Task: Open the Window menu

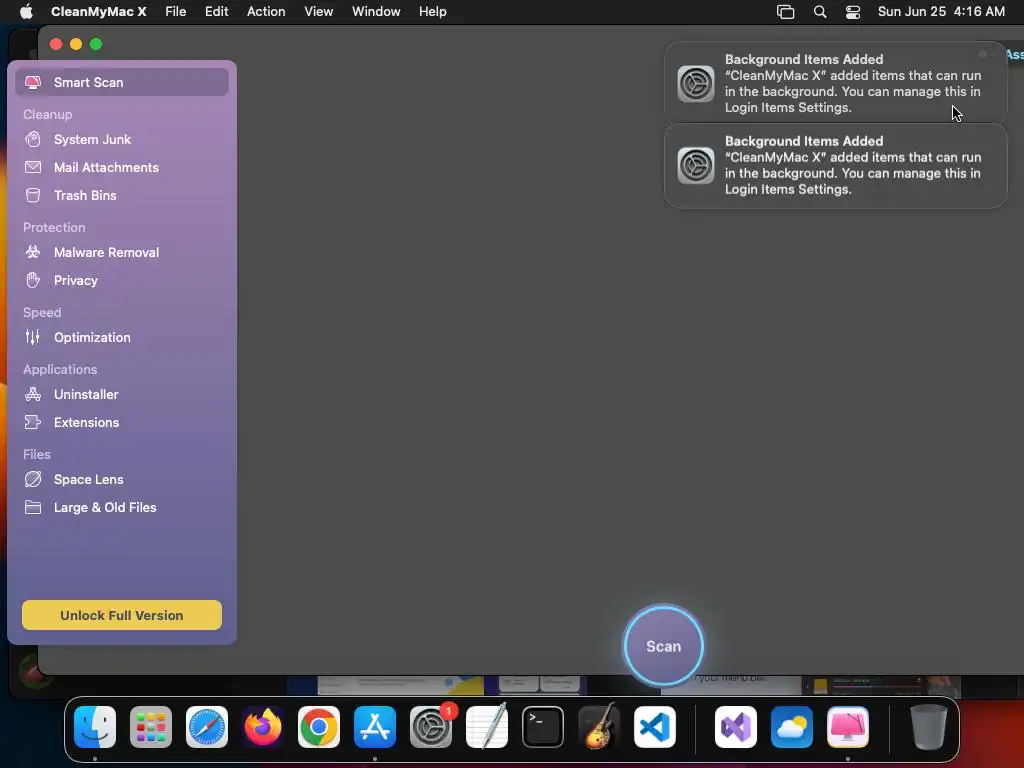Action: 376,12
